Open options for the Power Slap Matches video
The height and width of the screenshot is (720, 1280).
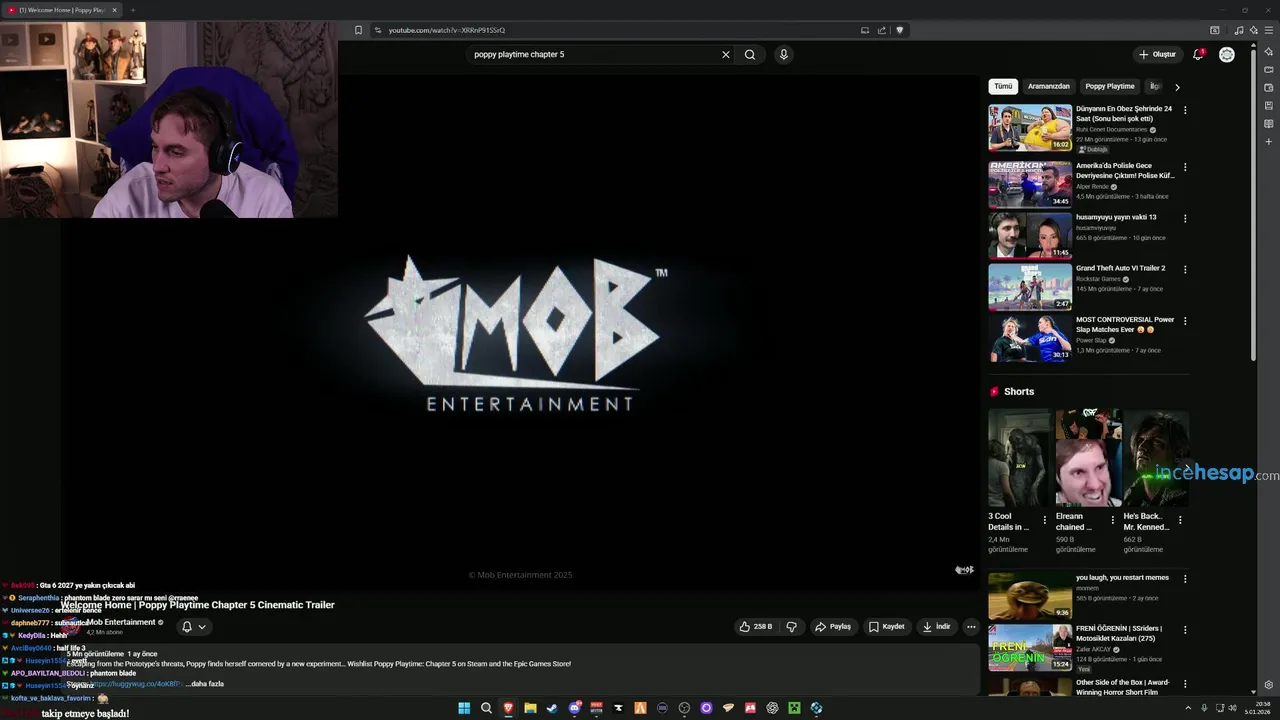pos(1185,321)
